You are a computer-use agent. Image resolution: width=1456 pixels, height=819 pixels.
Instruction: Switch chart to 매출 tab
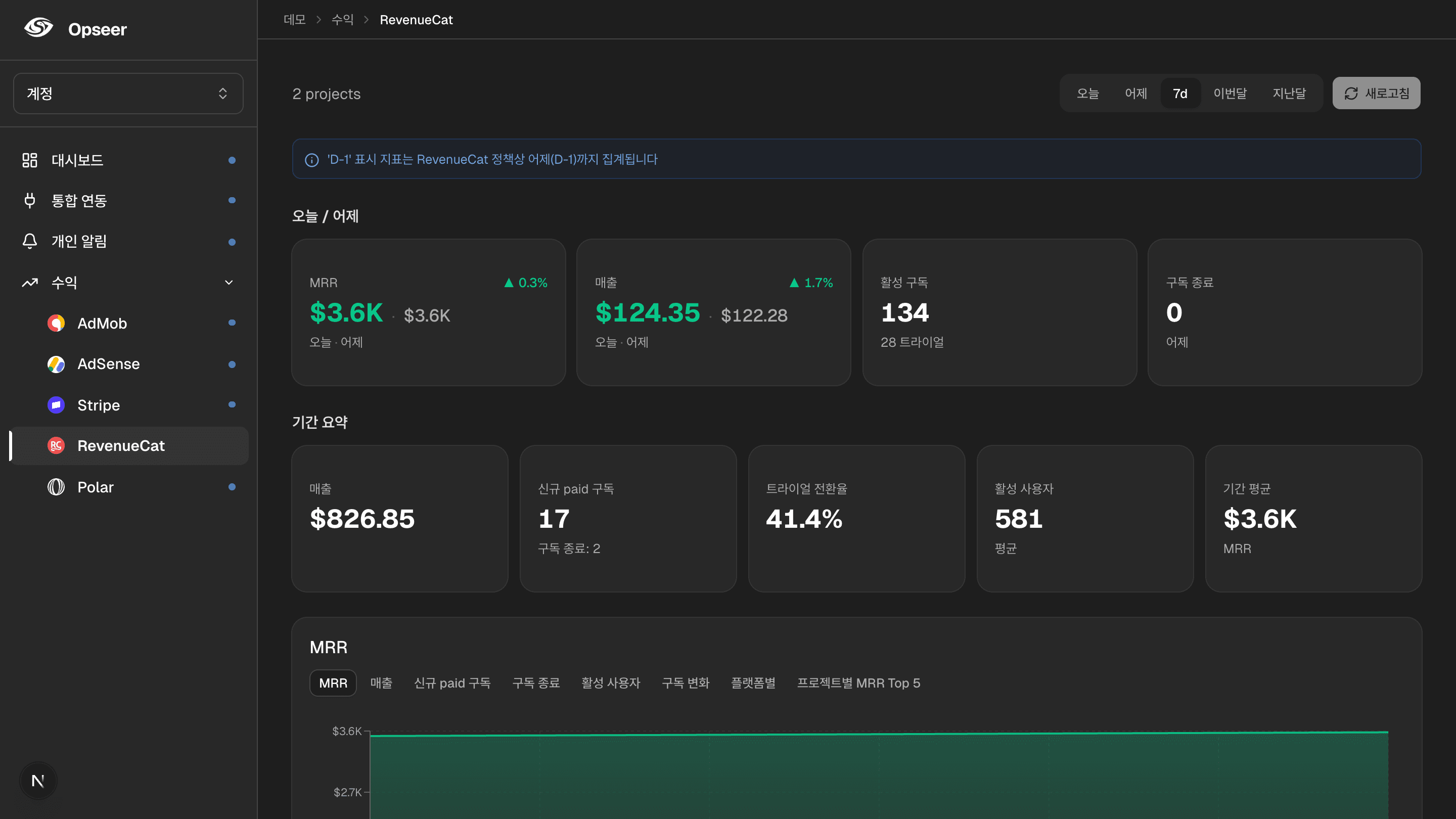381,683
